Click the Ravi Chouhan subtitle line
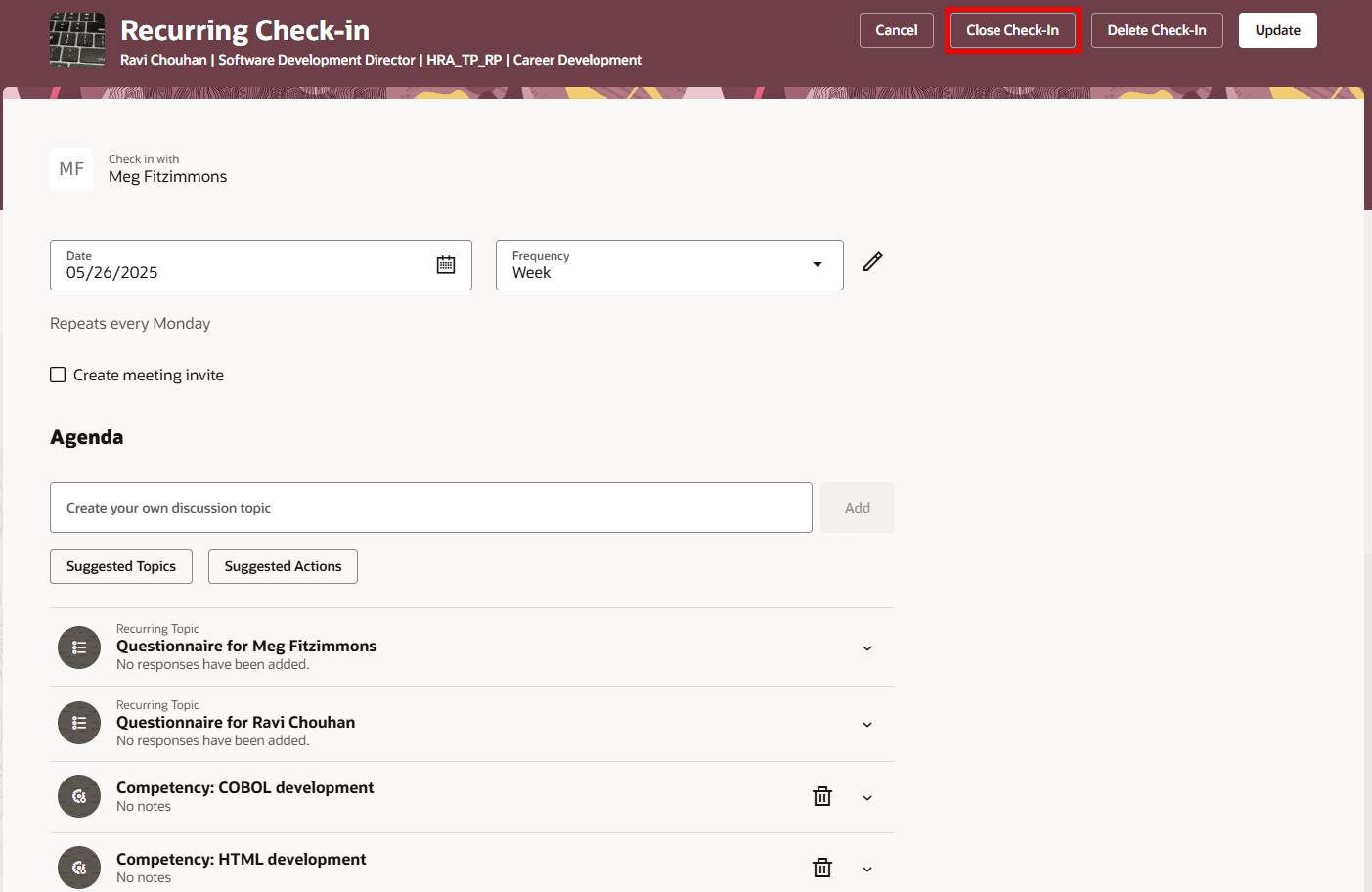The height and width of the screenshot is (892, 1372). click(381, 60)
